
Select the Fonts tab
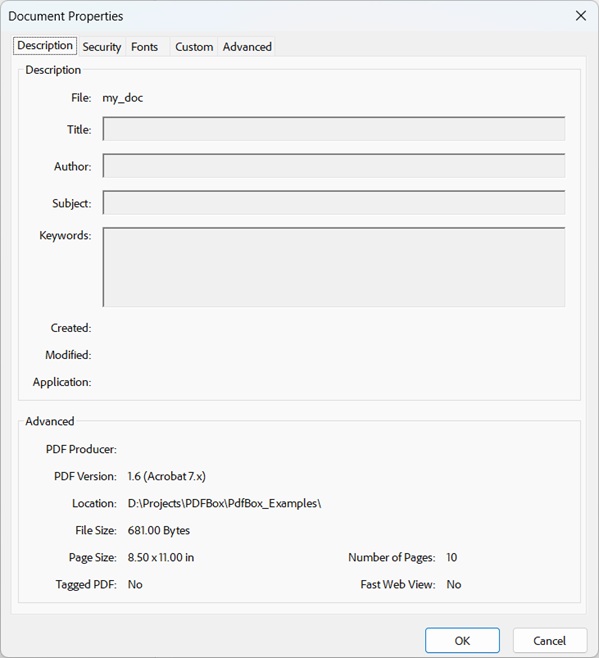(x=145, y=47)
